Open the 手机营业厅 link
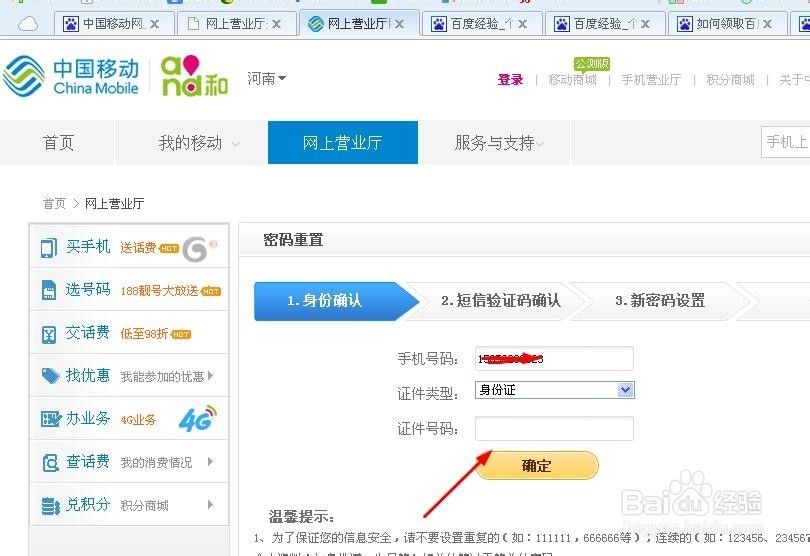This screenshot has height=556, width=810. click(x=651, y=80)
